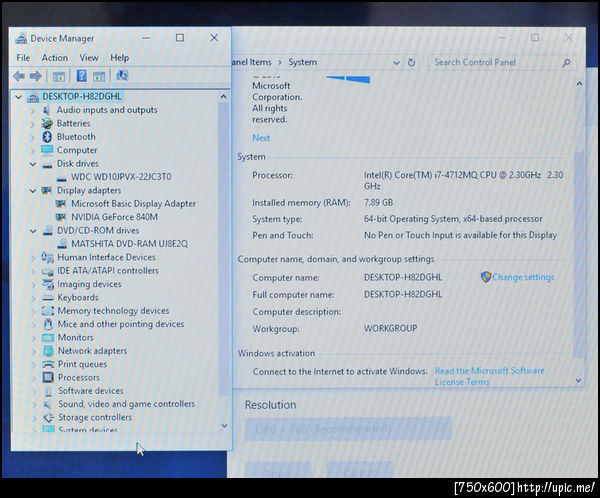This screenshot has height=498, width=600.
Task: Collapse the DESKTOP-H82DGHL root node
Action: (18, 97)
